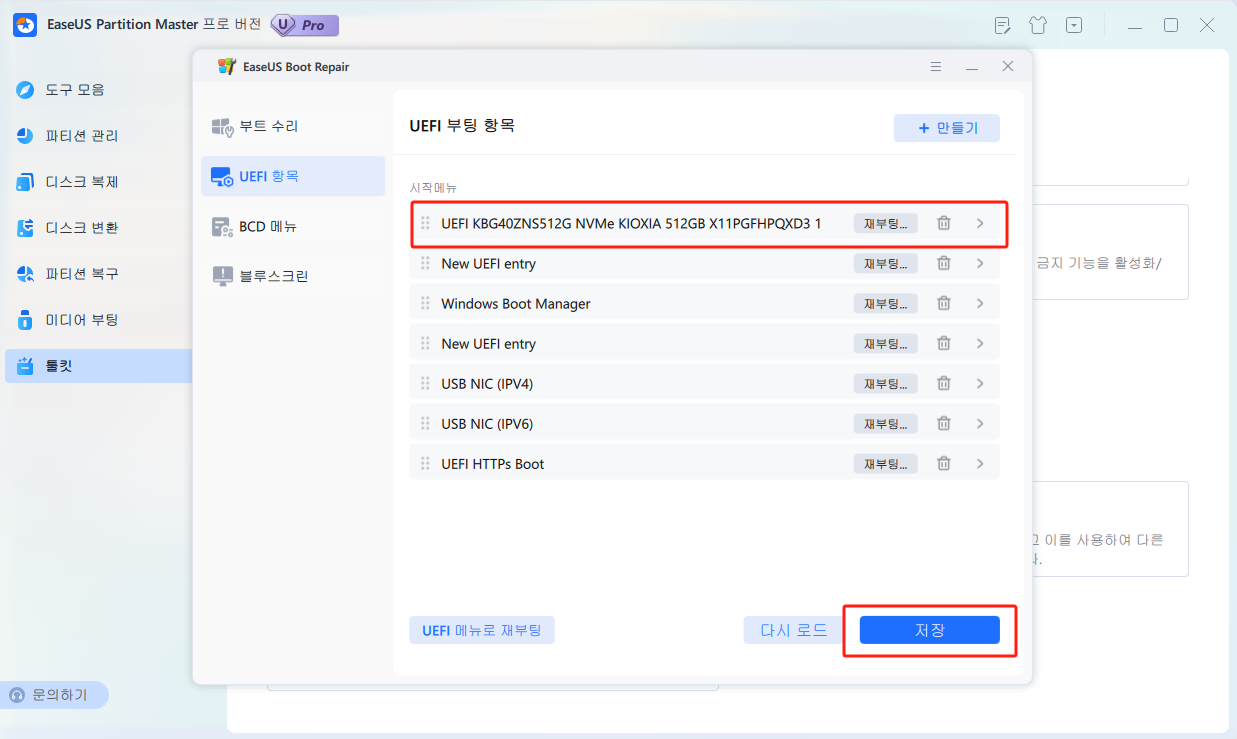Click the 파티션 복구 icon
This screenshot has height=739, width=1237.
pyautogui.click(x=25, y=273)
